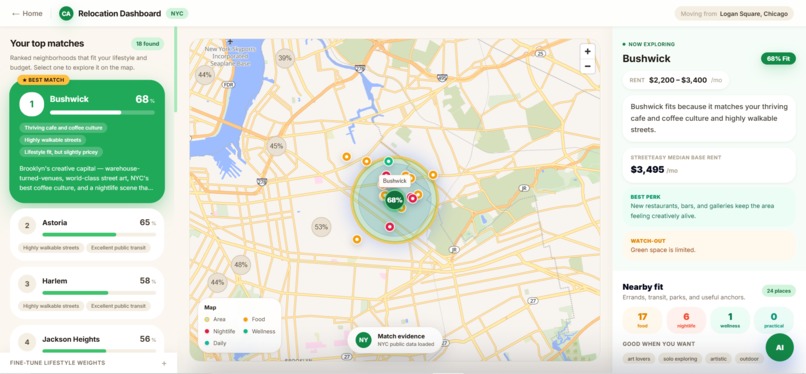Click orange food marker nearest the 53% badge

click(x=357, y=239)
